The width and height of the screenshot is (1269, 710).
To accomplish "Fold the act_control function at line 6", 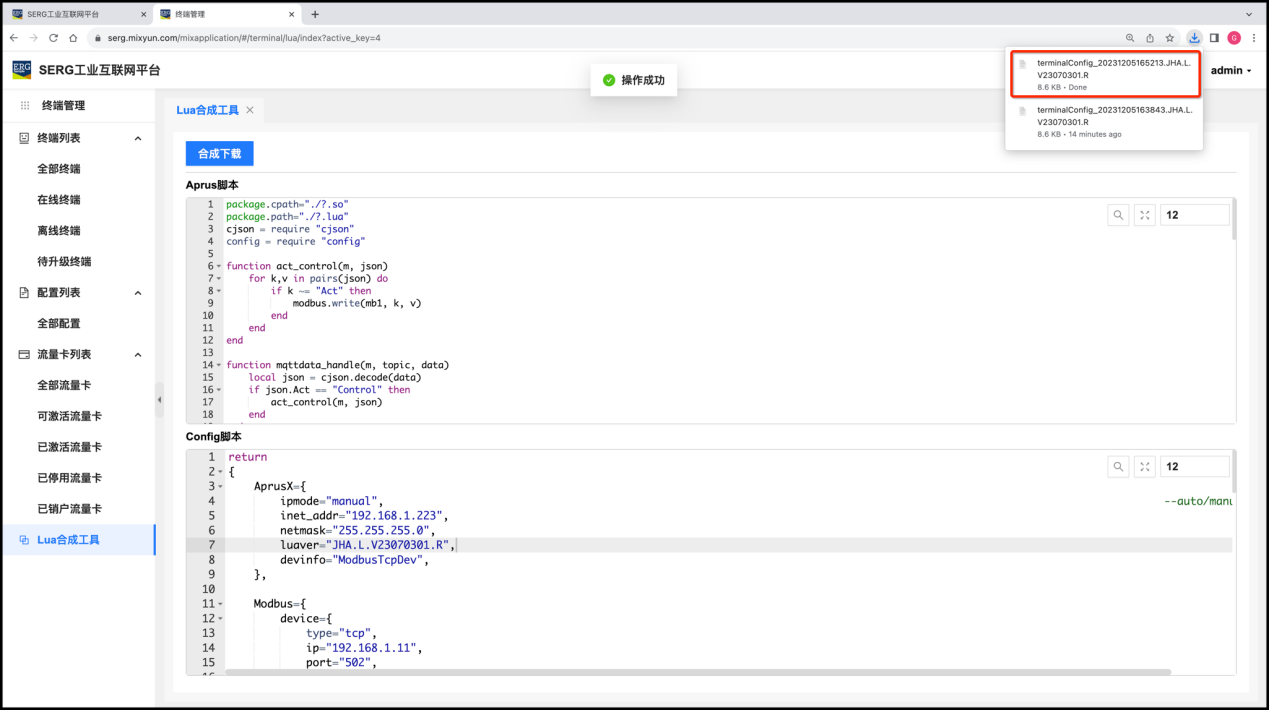I will [218, 267].
